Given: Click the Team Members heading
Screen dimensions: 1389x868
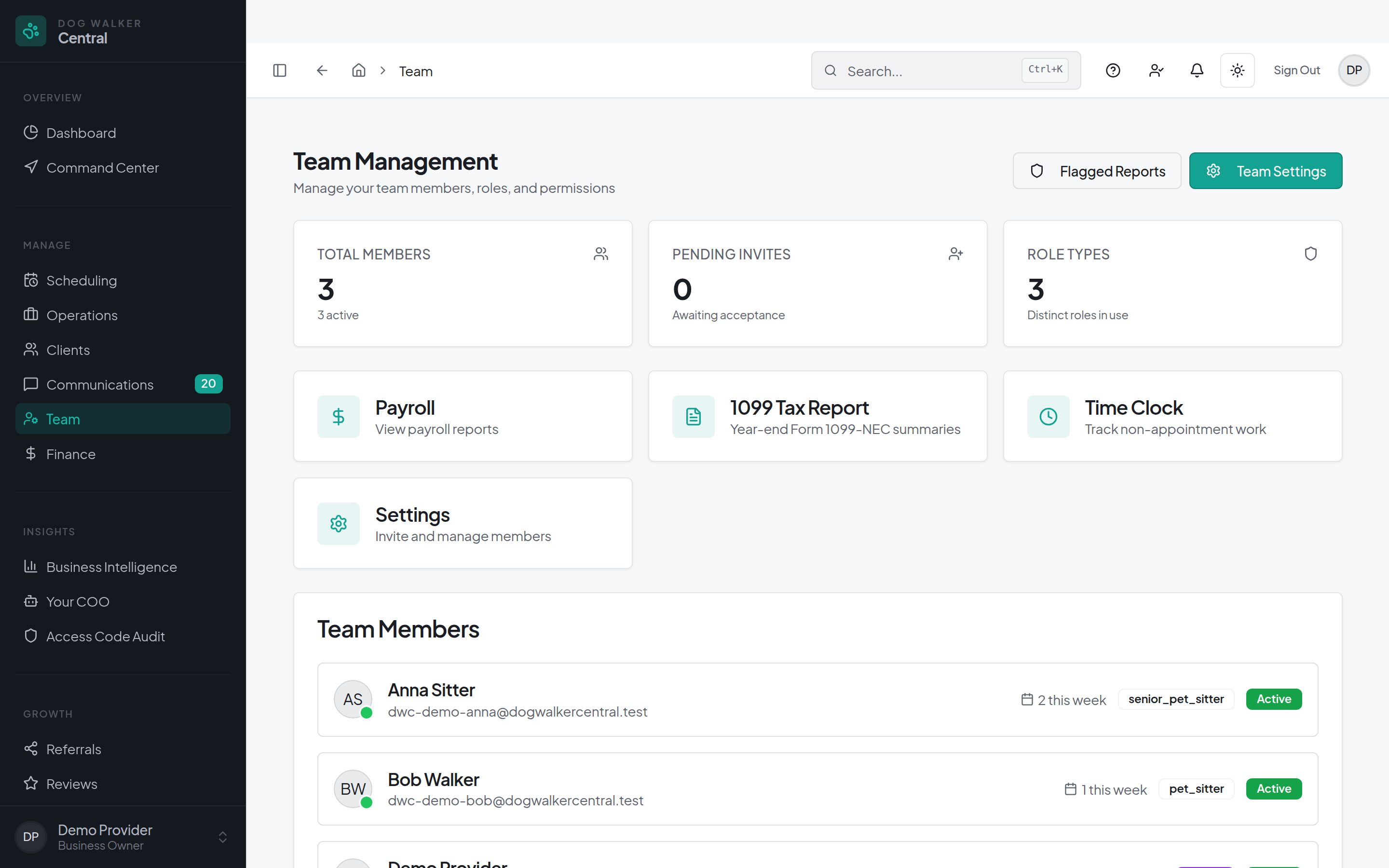Looking at the screenshot, I should pyautogui.click(x=398, y=629).
